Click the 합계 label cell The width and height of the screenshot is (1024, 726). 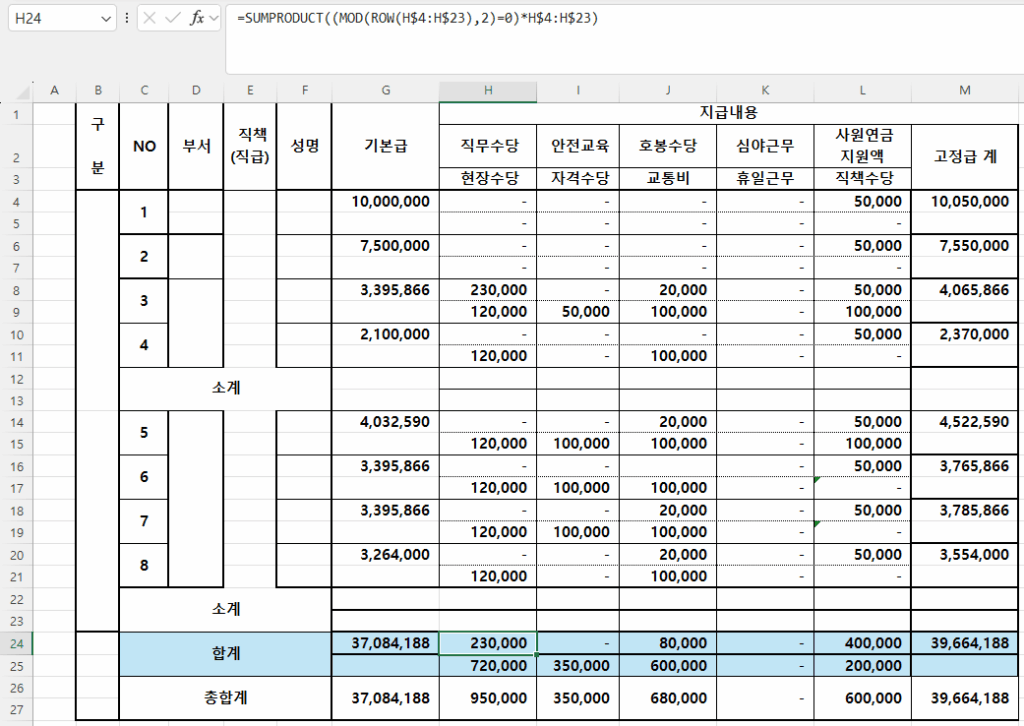[x=226, y=654]
